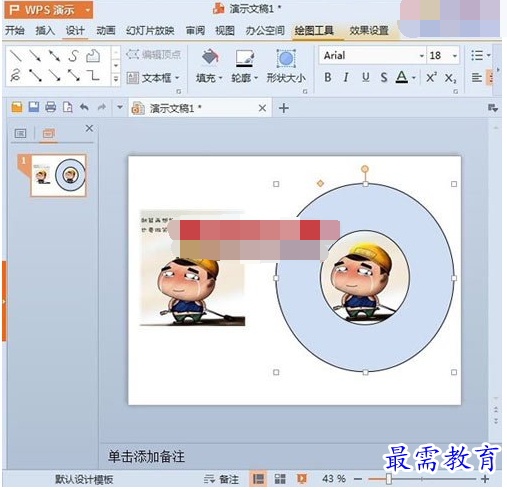Open the 审阅 ribbon tab
Viewport: 507px width, 490px height.
point(195,31)
